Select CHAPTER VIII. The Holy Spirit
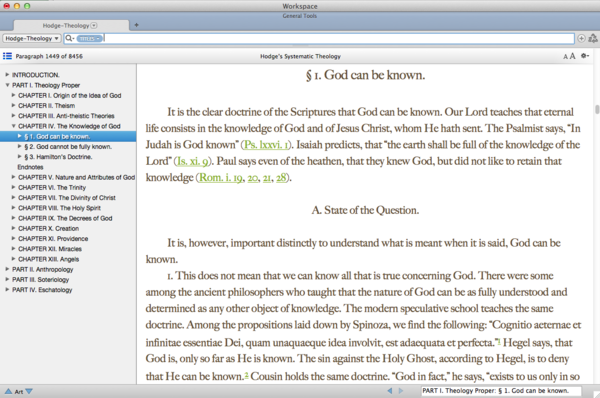This screenshot has width=600, height=398. 59,208
